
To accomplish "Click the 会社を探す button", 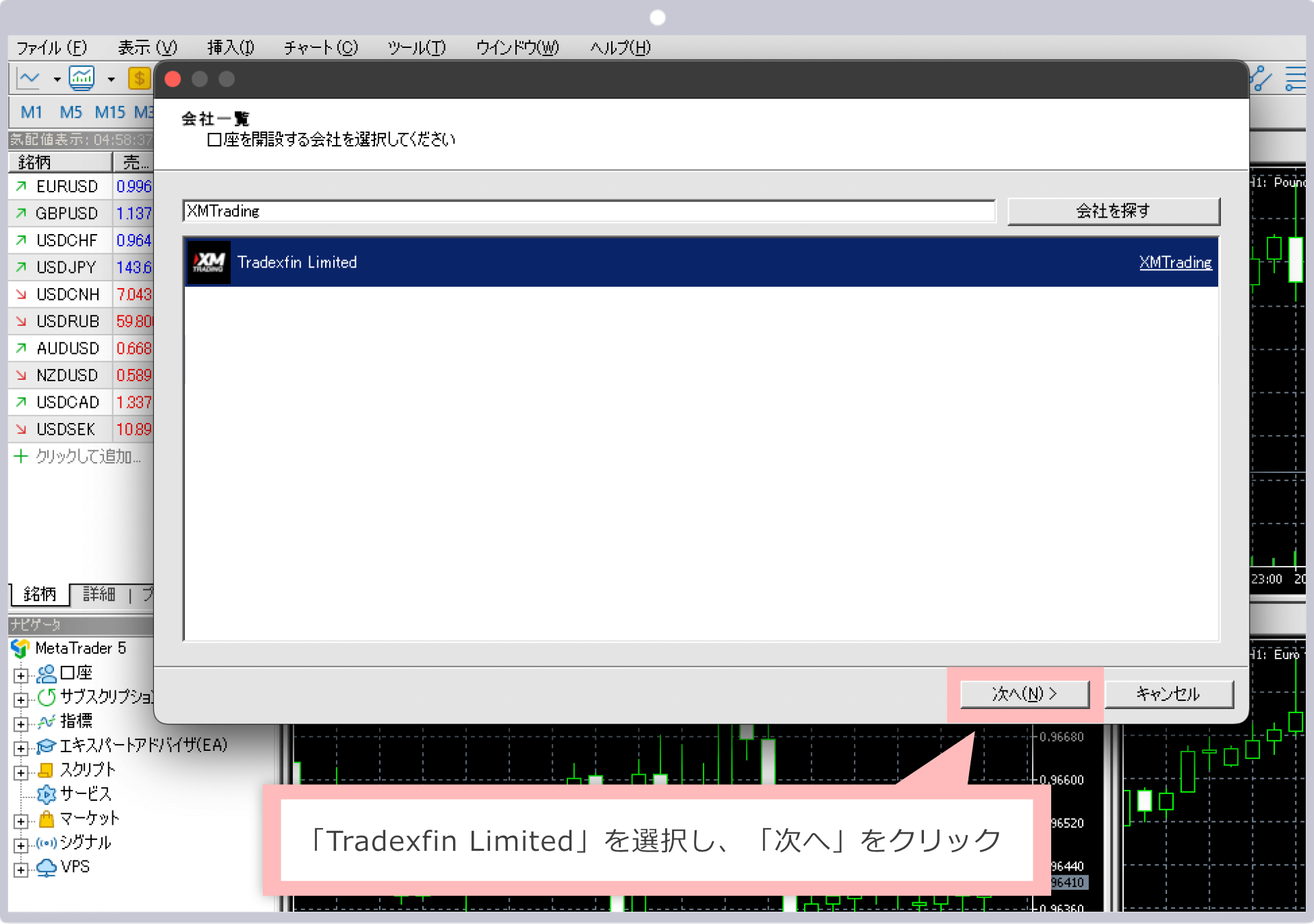I will tap(1113, 211).
